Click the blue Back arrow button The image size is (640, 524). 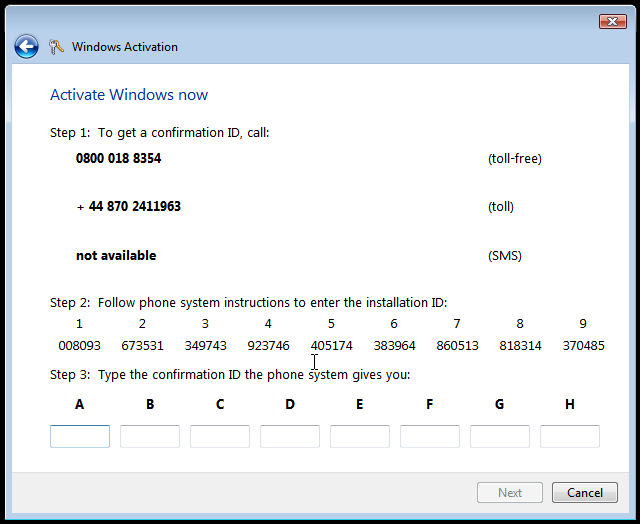click(26, 47)
